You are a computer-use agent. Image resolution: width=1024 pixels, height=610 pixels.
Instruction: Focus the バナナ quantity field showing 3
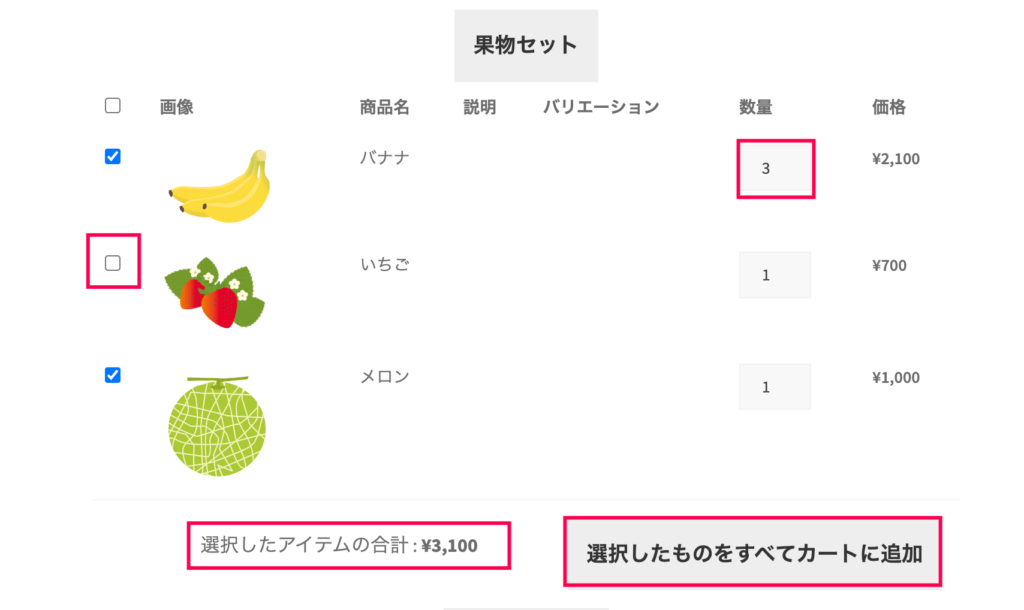point(775,169)
